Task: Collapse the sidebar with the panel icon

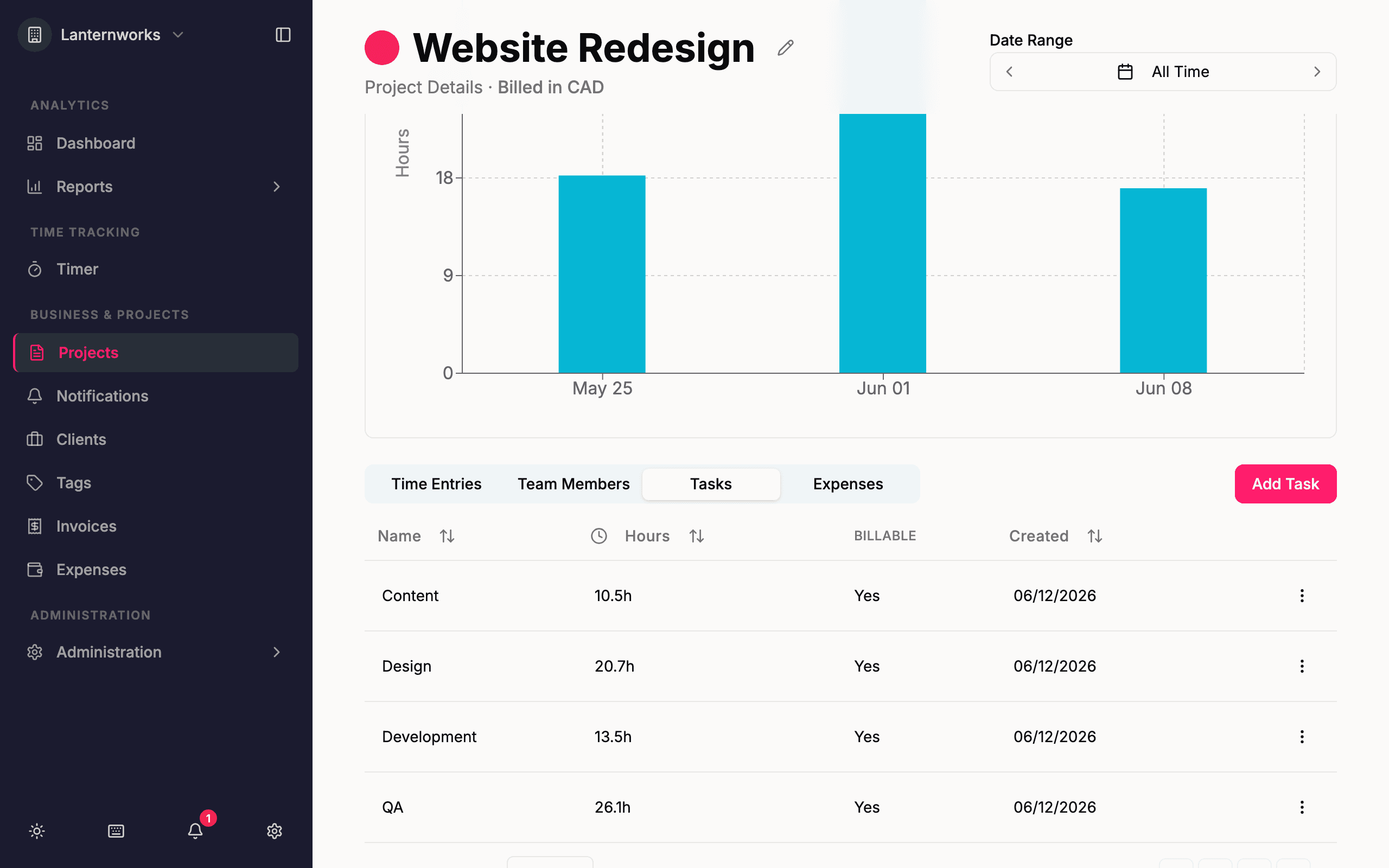Action: (x=283, y=35)
